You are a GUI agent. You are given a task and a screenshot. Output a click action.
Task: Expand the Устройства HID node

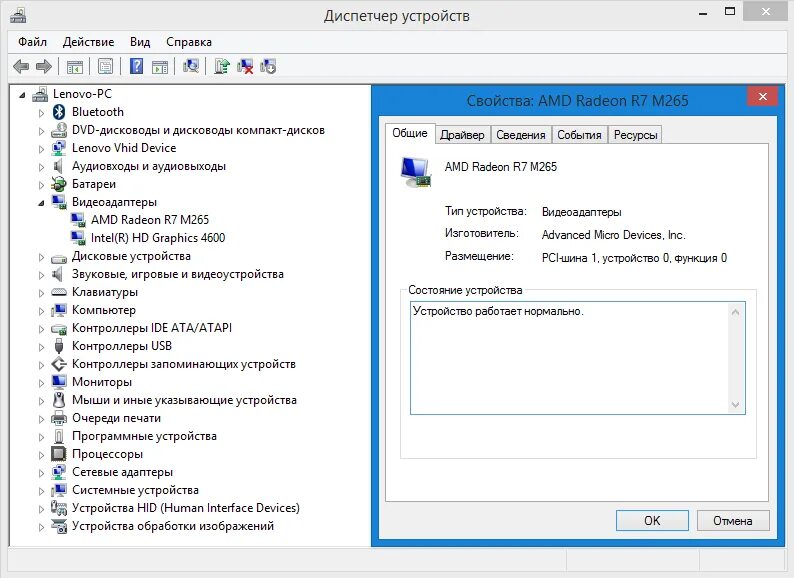[x=42, y=509]
